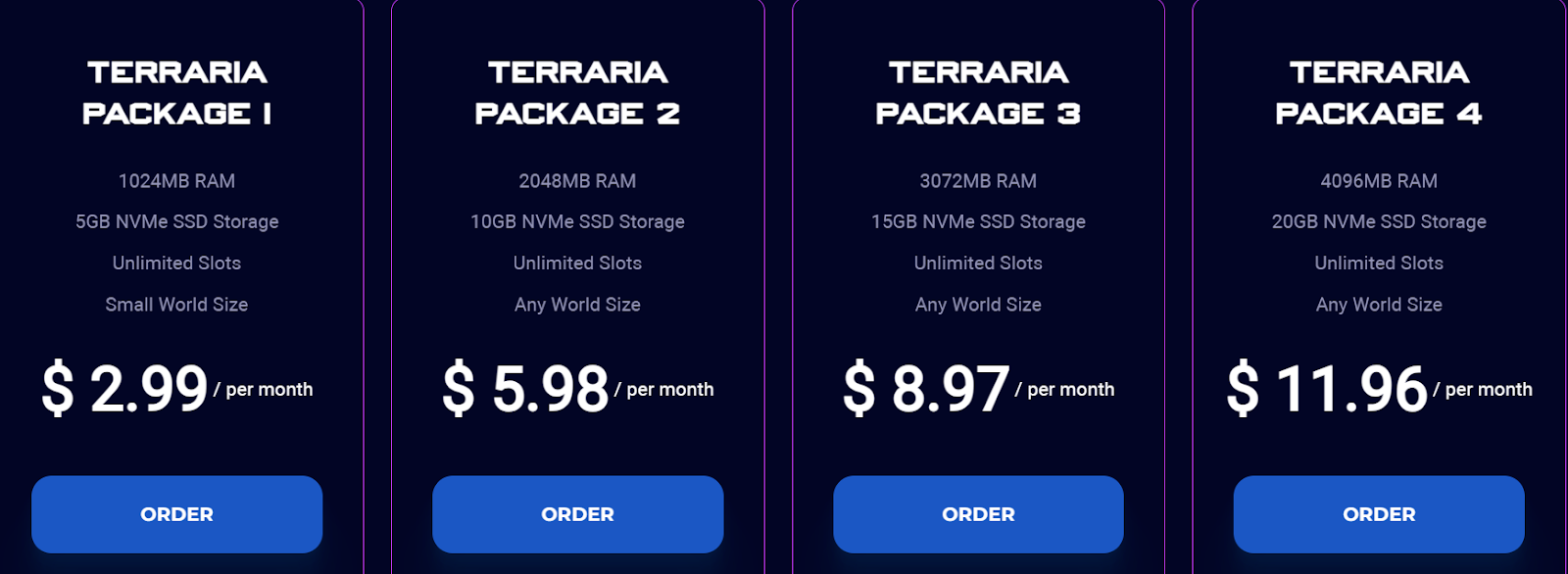The height and width of the screenshot is (574, 1568).
Task: Click the 20GB NVMe SSD Storage text
Action: (x=1379, y=222)
